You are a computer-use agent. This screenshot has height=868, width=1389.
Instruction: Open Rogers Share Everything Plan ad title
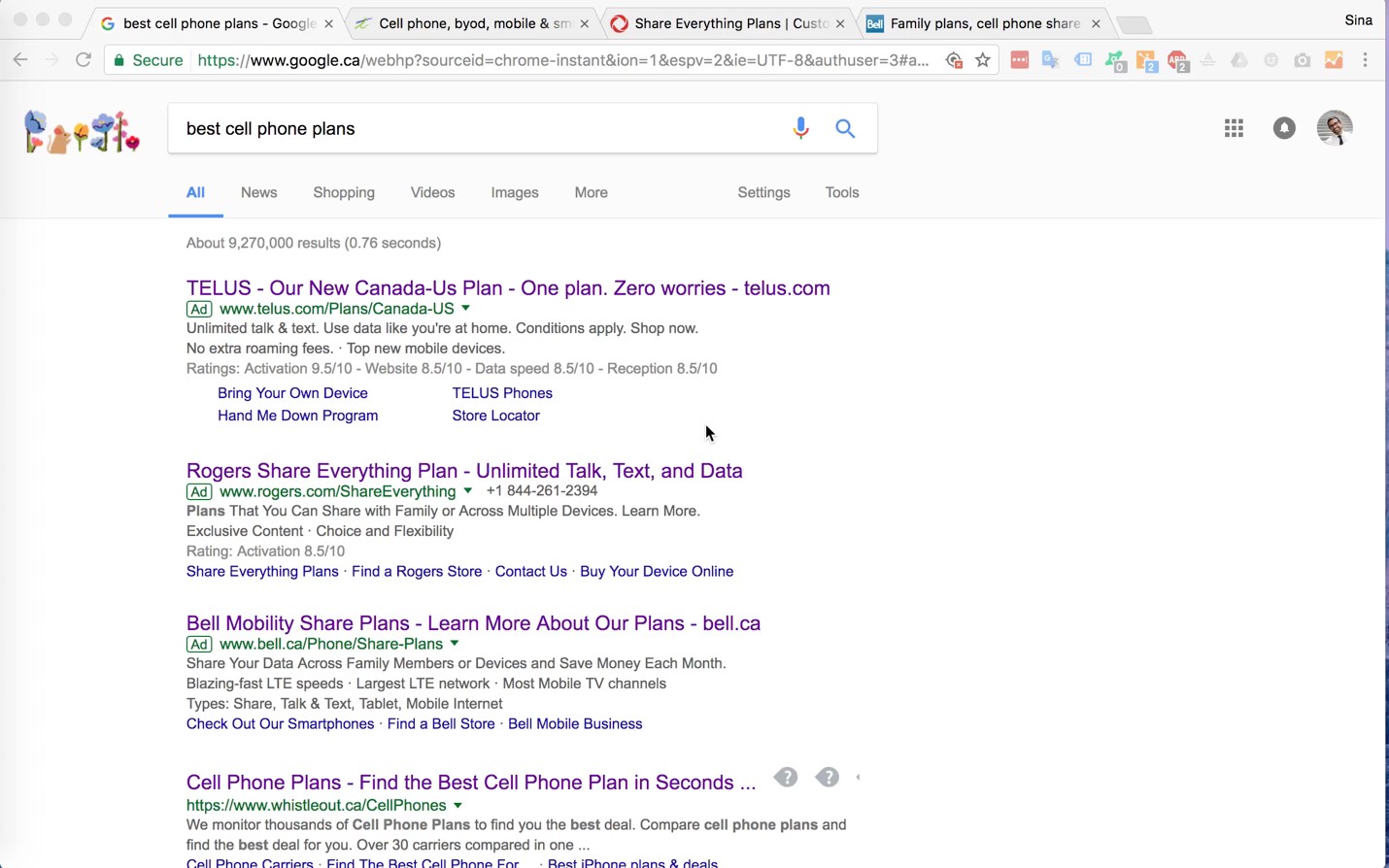464,471
